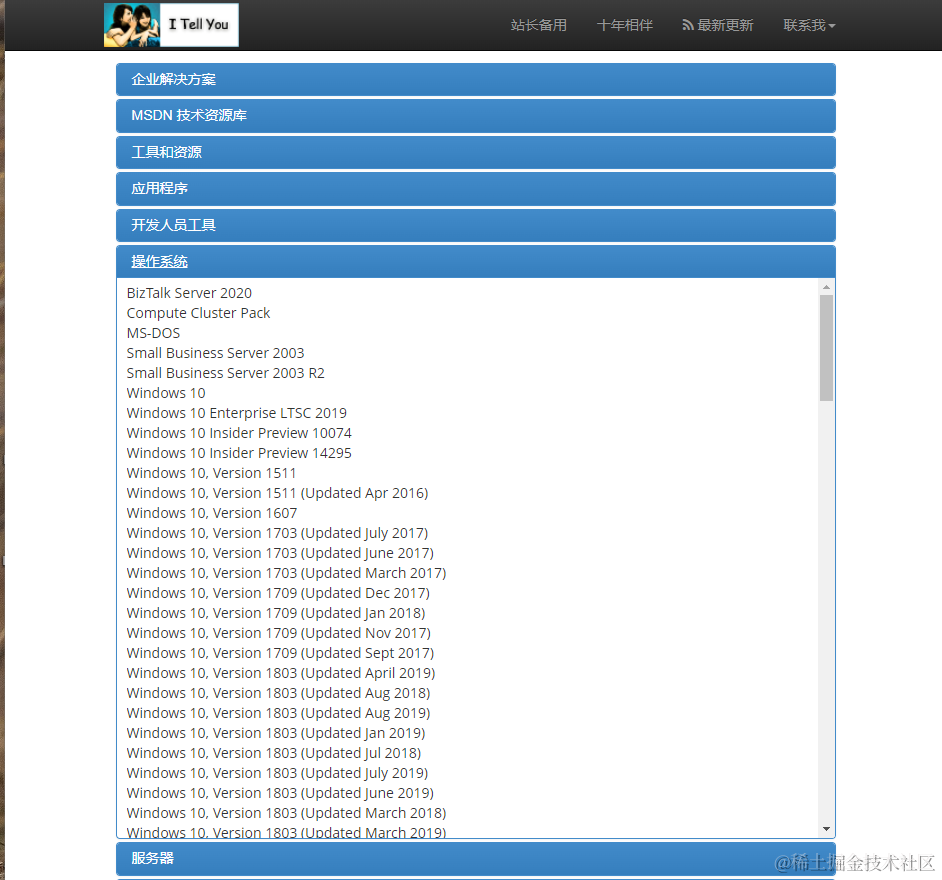The width and height of the screenshot is (942, 880).
Task: Select the plain Windows 10 entry
Action: click(166, 393)
